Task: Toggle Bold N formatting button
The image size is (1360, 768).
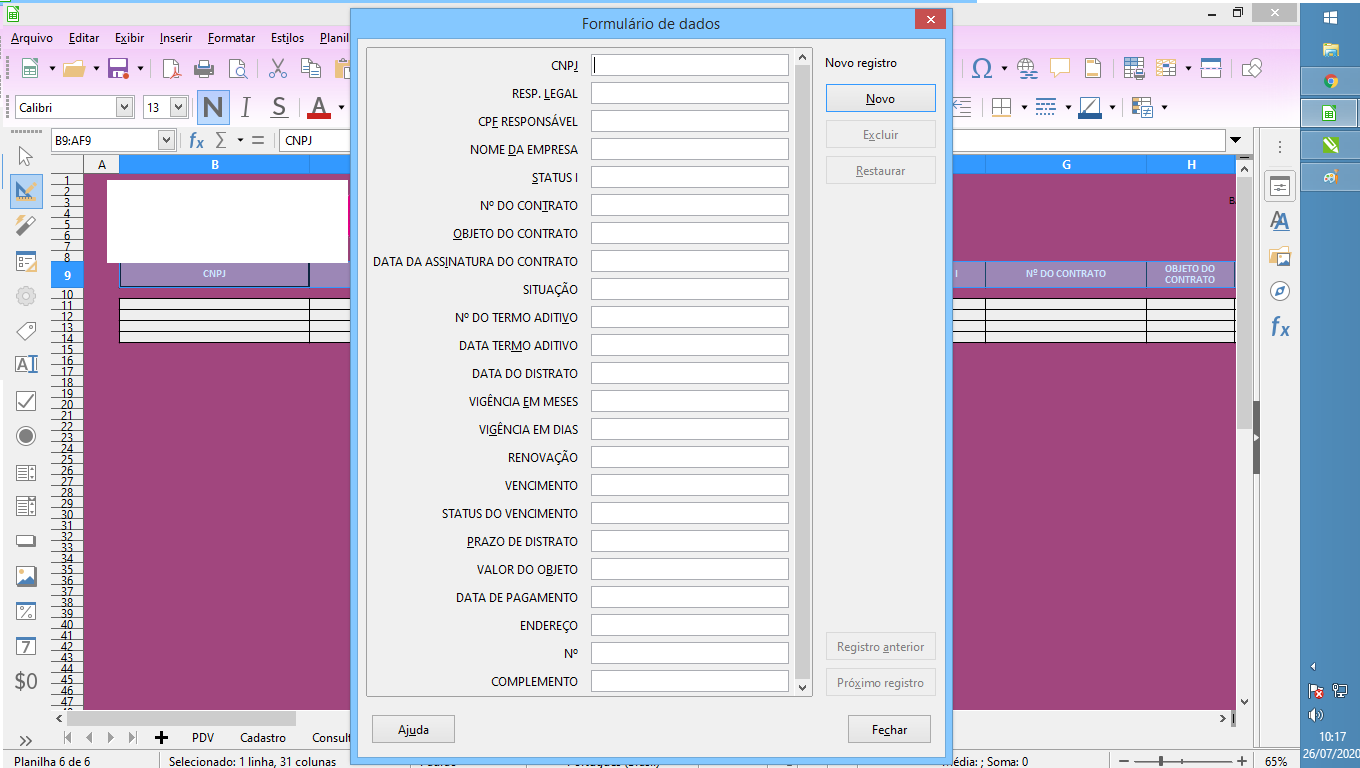Action: point(213,107)
